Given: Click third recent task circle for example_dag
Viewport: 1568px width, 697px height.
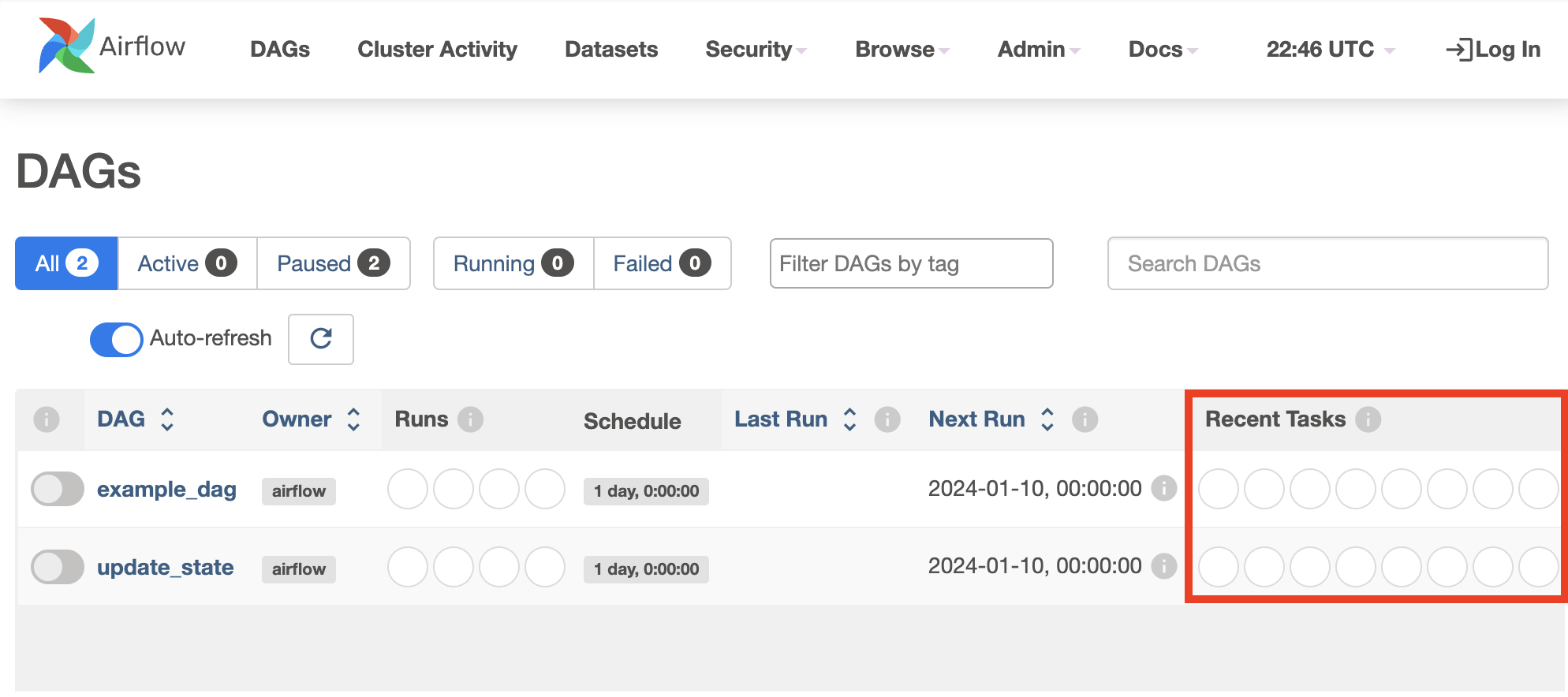Looking at the screenshot, I should (1310, 489).
